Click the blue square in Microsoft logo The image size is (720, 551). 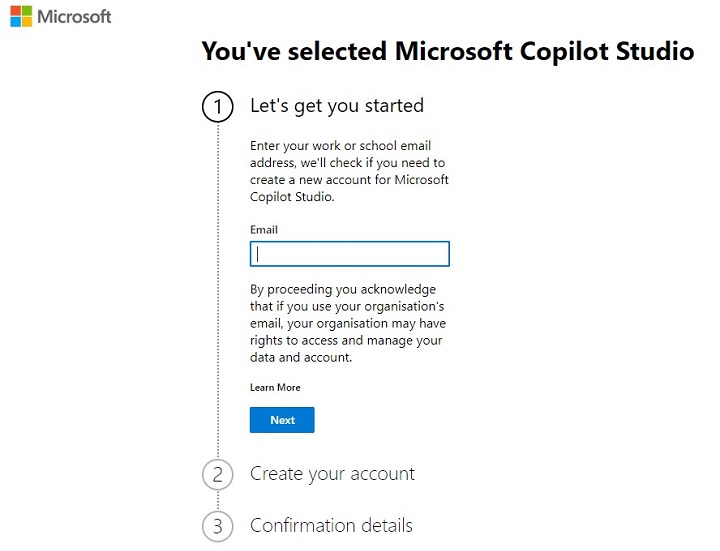[14, 23]
